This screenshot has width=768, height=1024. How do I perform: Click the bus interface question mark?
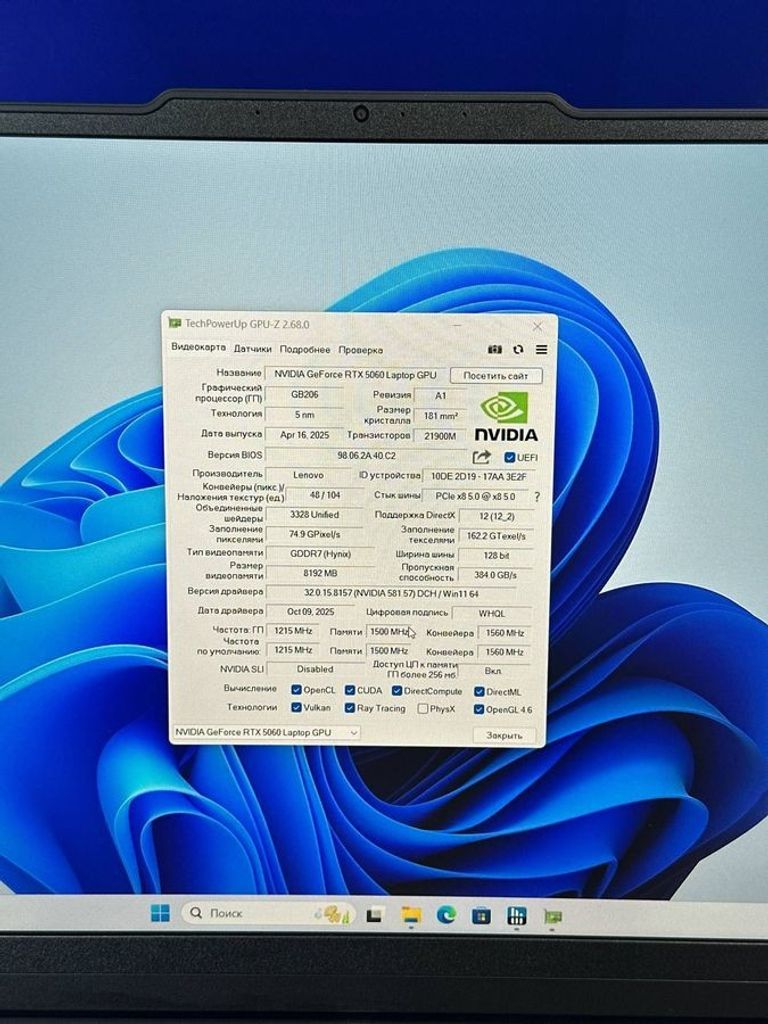(537, 497)
